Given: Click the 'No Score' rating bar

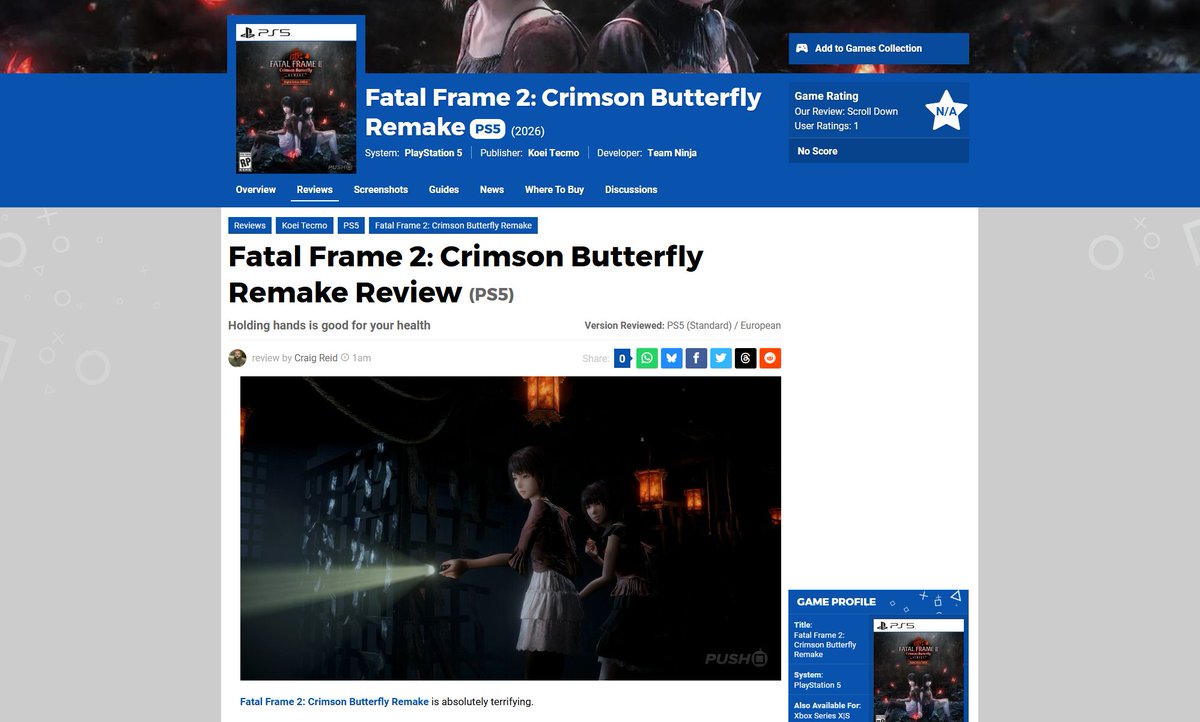Looking at the screenshot, I should pyautogui.click(x=879, y=151).
